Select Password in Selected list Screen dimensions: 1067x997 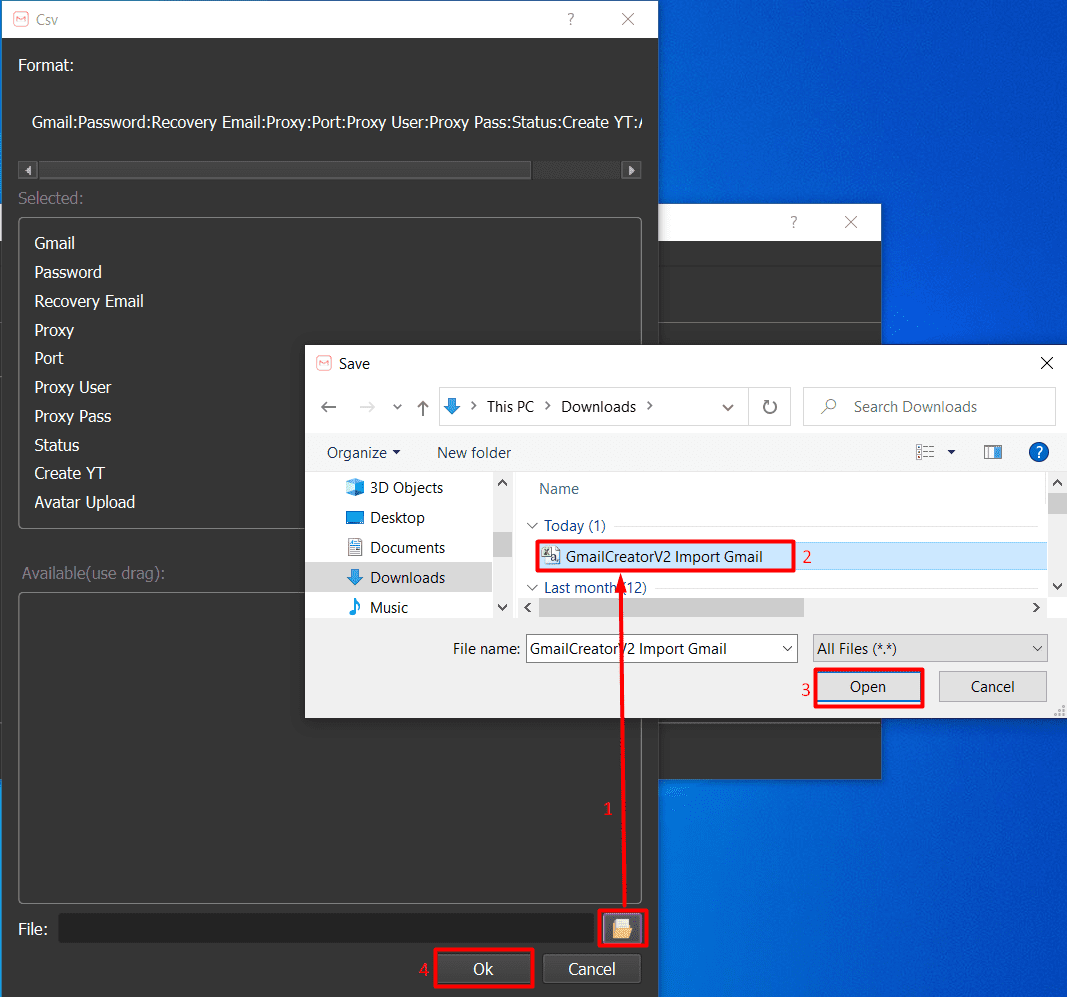tap(68, 272)
